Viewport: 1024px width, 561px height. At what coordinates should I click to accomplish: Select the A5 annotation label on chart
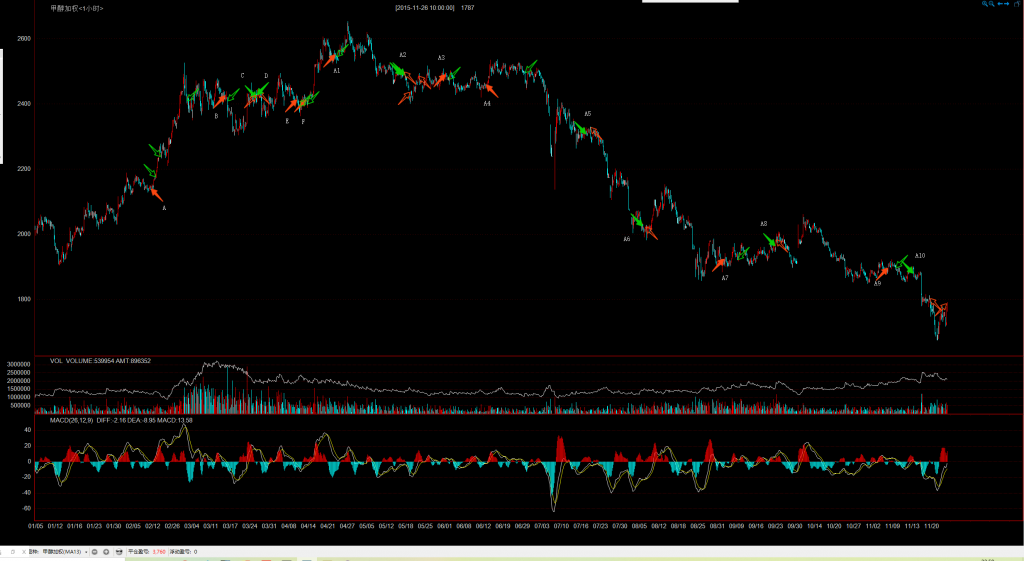click(x=588, y=114)
